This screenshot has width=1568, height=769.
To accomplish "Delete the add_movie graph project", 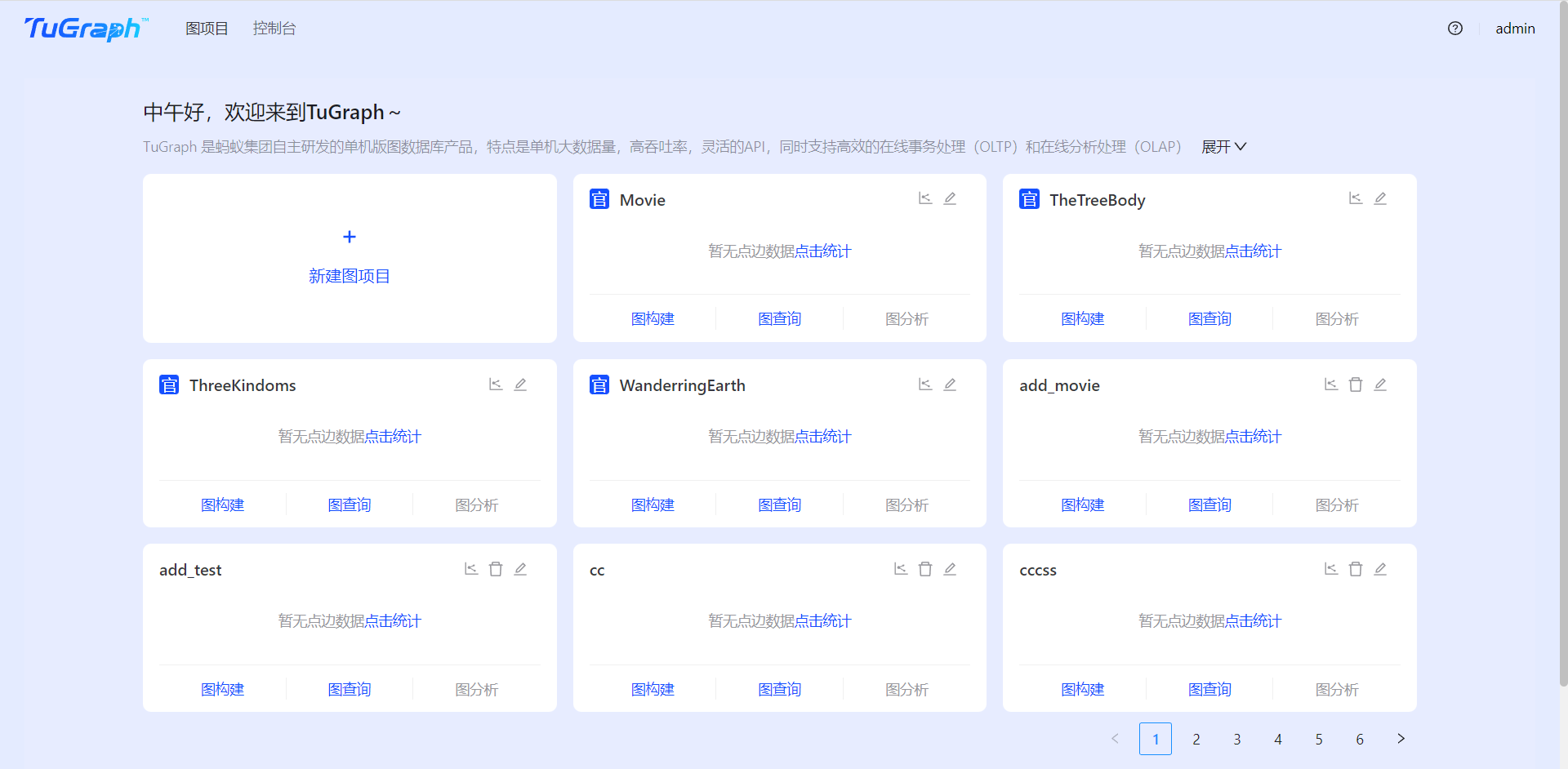I will point(1356,384).
